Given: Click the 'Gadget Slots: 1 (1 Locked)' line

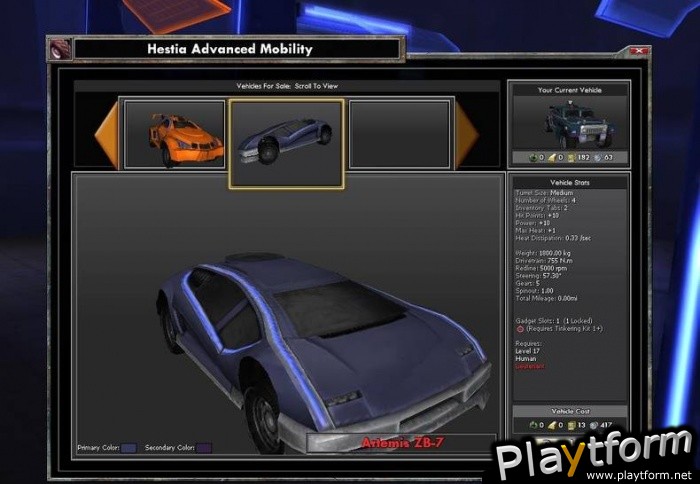Looking at the screenshot, I should [554, 321].
